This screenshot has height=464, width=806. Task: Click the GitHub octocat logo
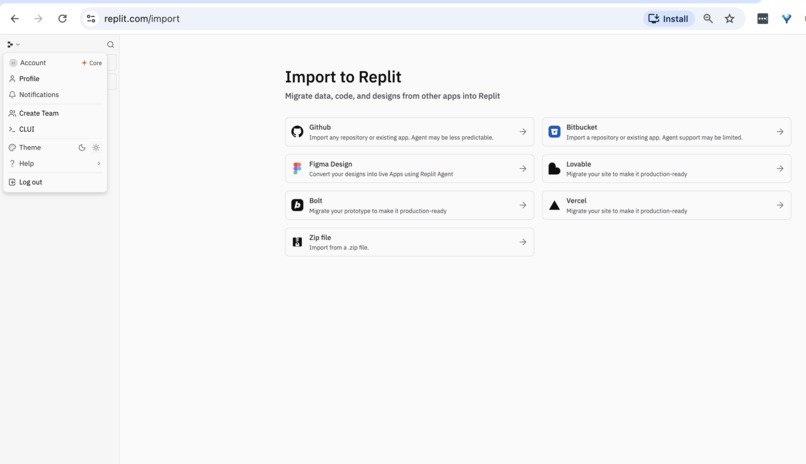pyautogui.click(x=297, y=132)
